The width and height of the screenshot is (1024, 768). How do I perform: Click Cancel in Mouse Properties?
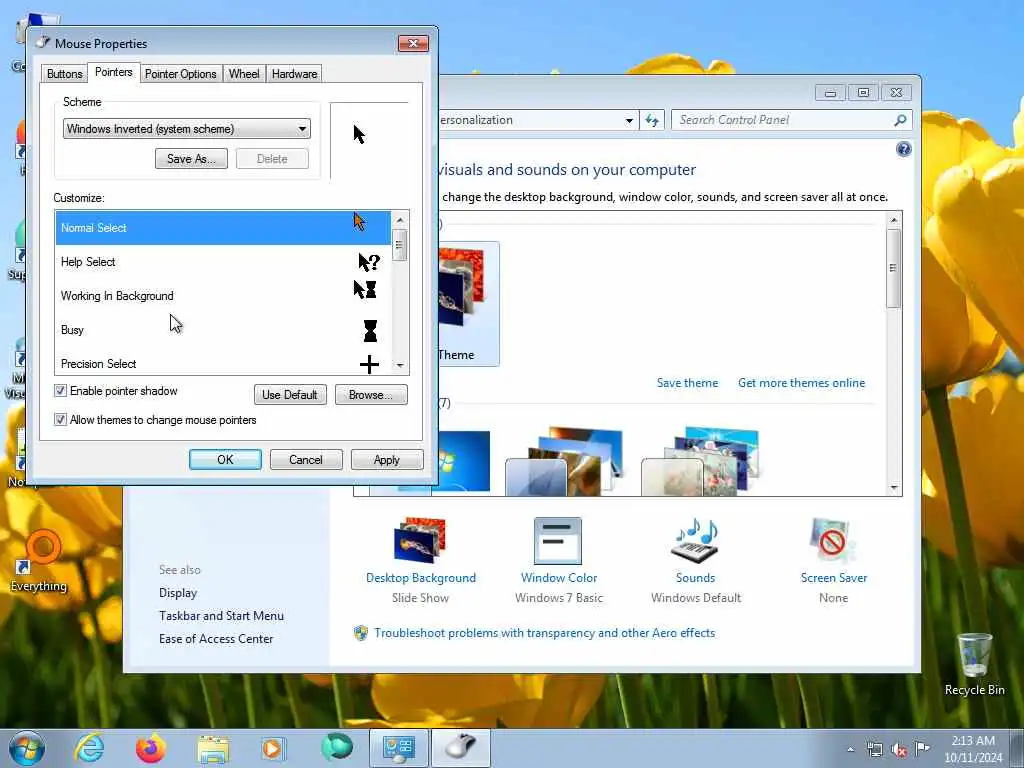pos(306,460)
